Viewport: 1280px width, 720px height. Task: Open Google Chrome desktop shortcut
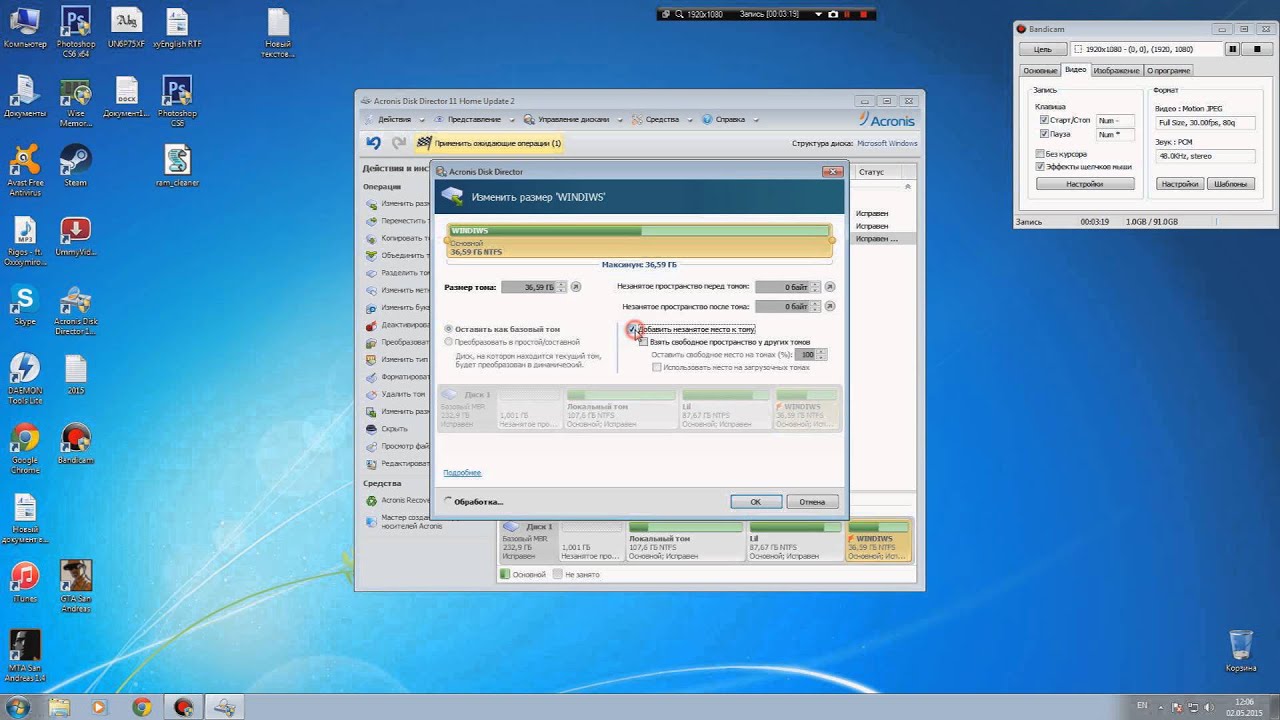point(25,450)
